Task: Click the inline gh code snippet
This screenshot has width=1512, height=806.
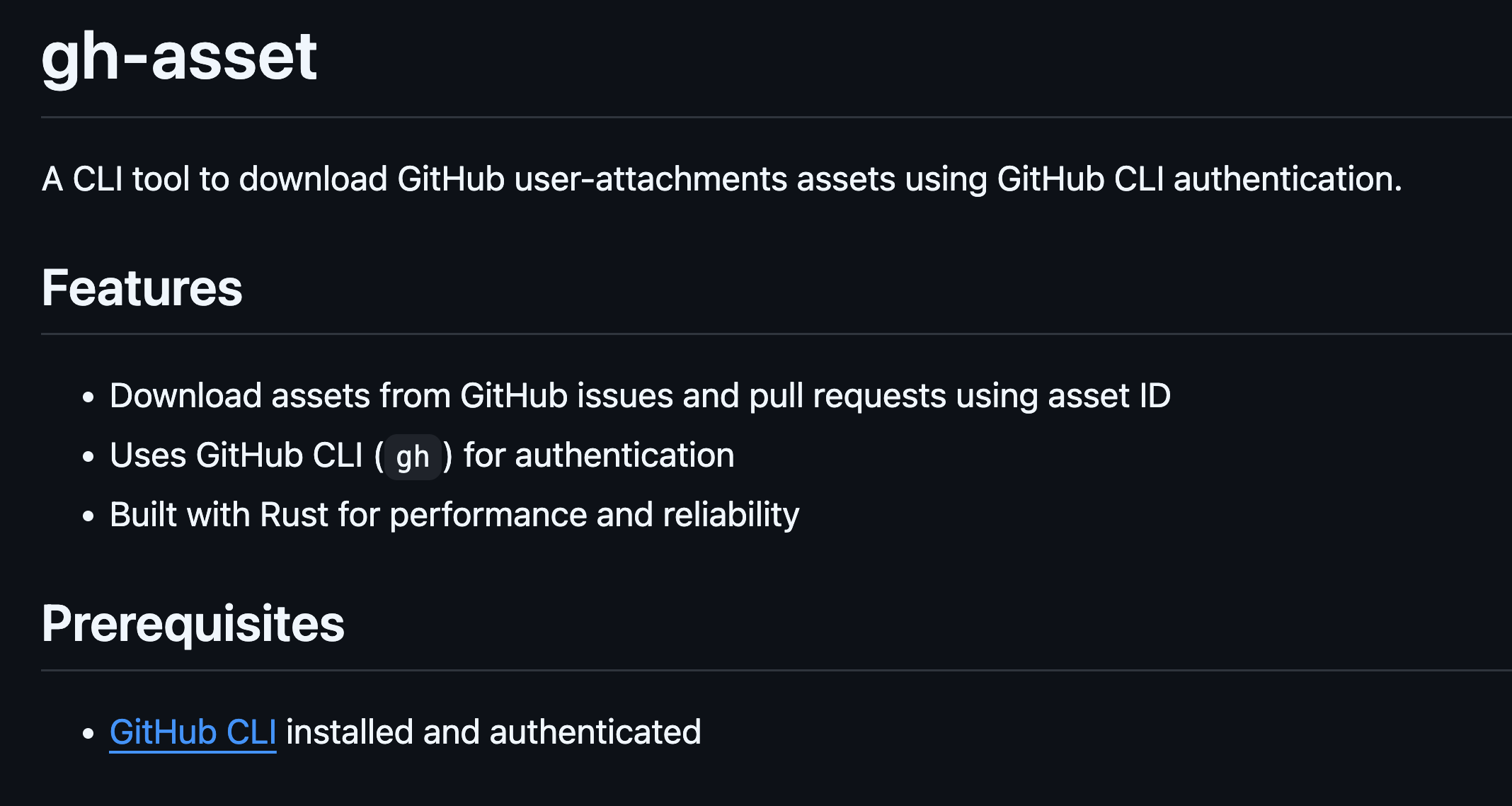Action: pyautogui.click(x=413, y=457)
